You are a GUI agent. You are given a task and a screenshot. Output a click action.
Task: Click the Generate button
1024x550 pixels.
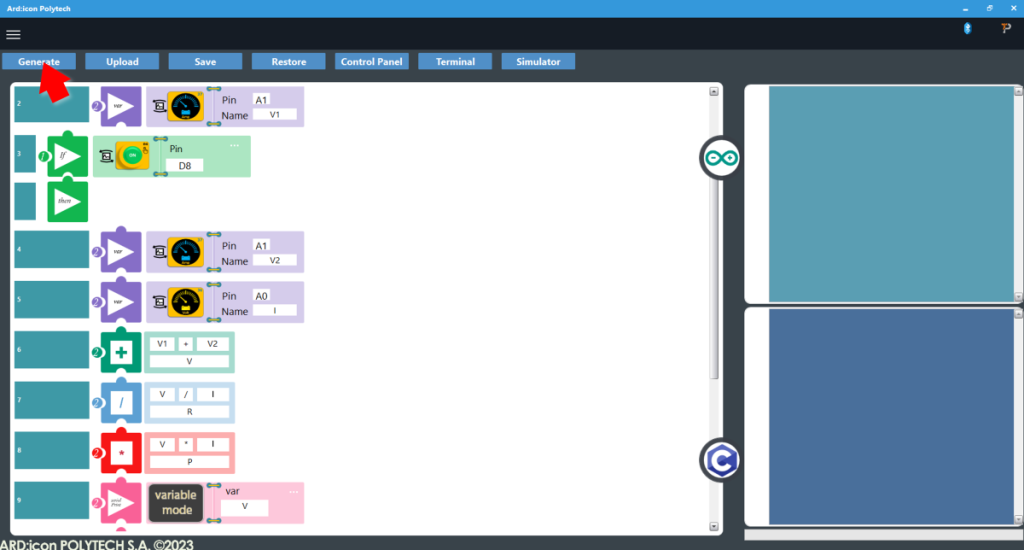(39, 61)
